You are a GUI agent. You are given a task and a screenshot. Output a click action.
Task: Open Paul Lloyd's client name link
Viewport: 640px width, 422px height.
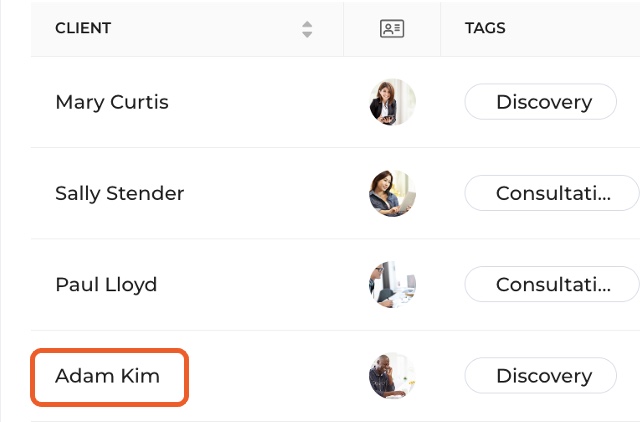pyautogui.click(x=106, y=285)
